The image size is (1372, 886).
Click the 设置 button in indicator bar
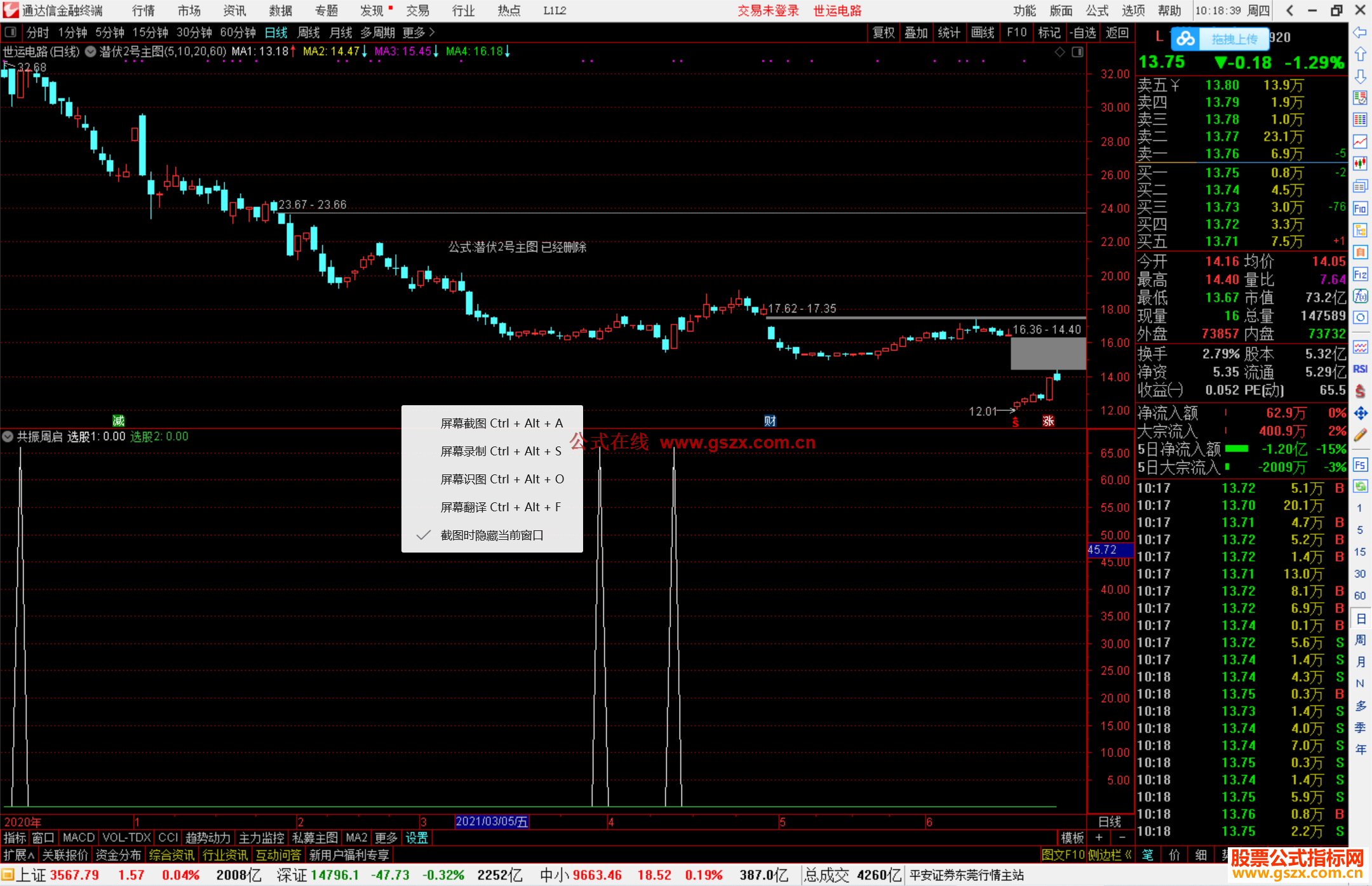(x=417, y=838)
